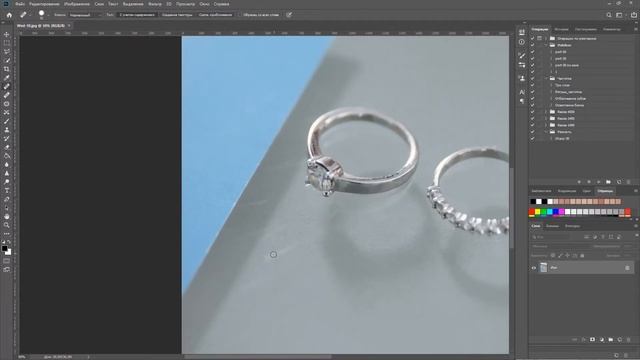Delete action with Actions panel trash icon
The height and width of the screenshot is (360, 640).
(629, 182)
